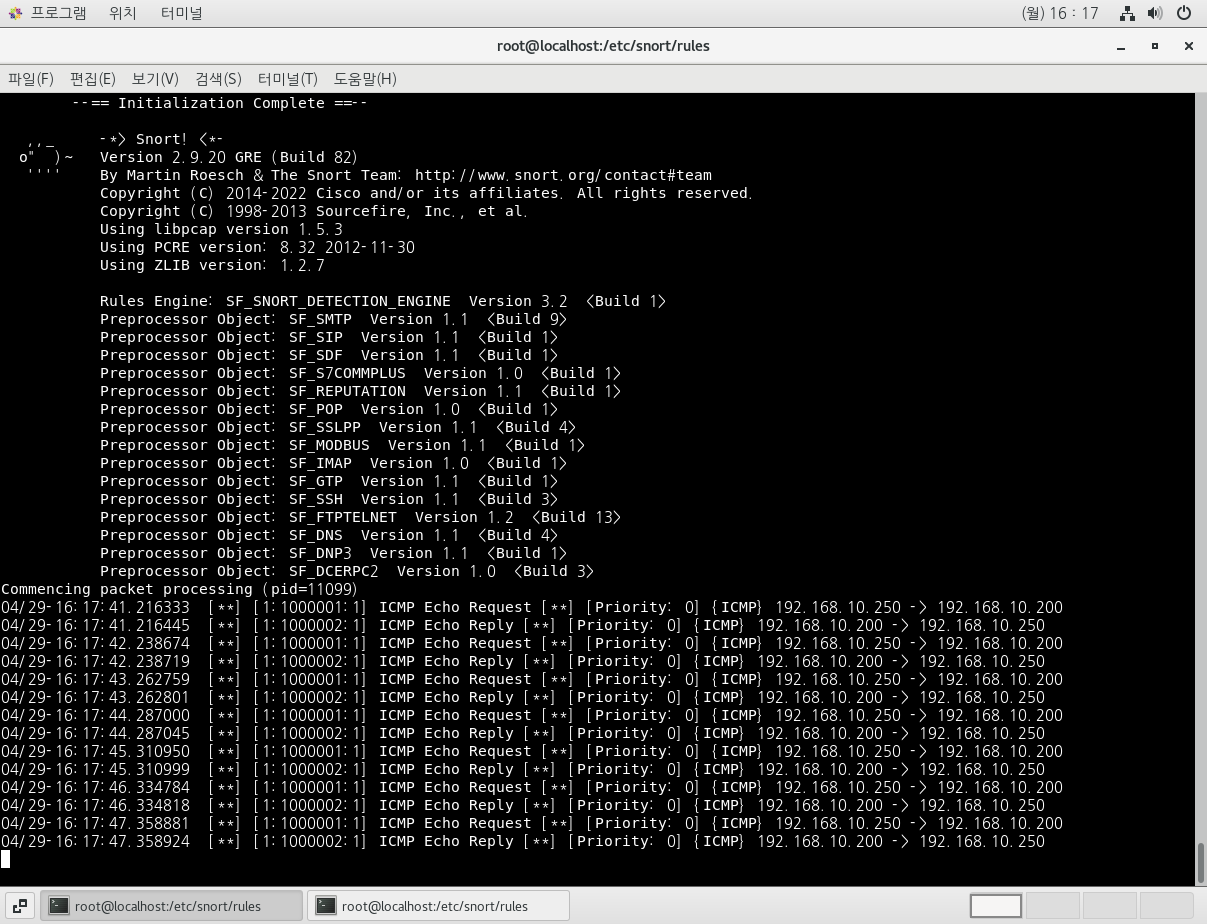
Task: Click the Preprocessor Object SF_IMAP line
Action: tap(334, 463)
